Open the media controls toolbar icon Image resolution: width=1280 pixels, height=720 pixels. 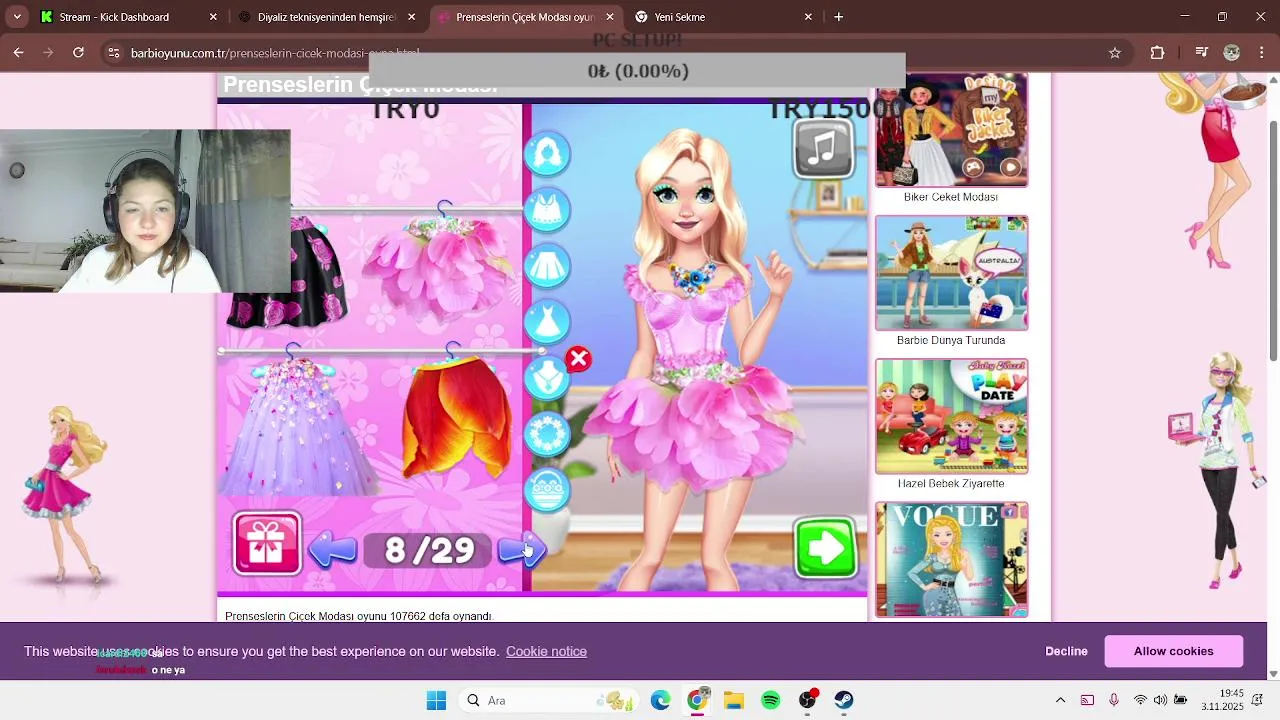pos(1202,53)
